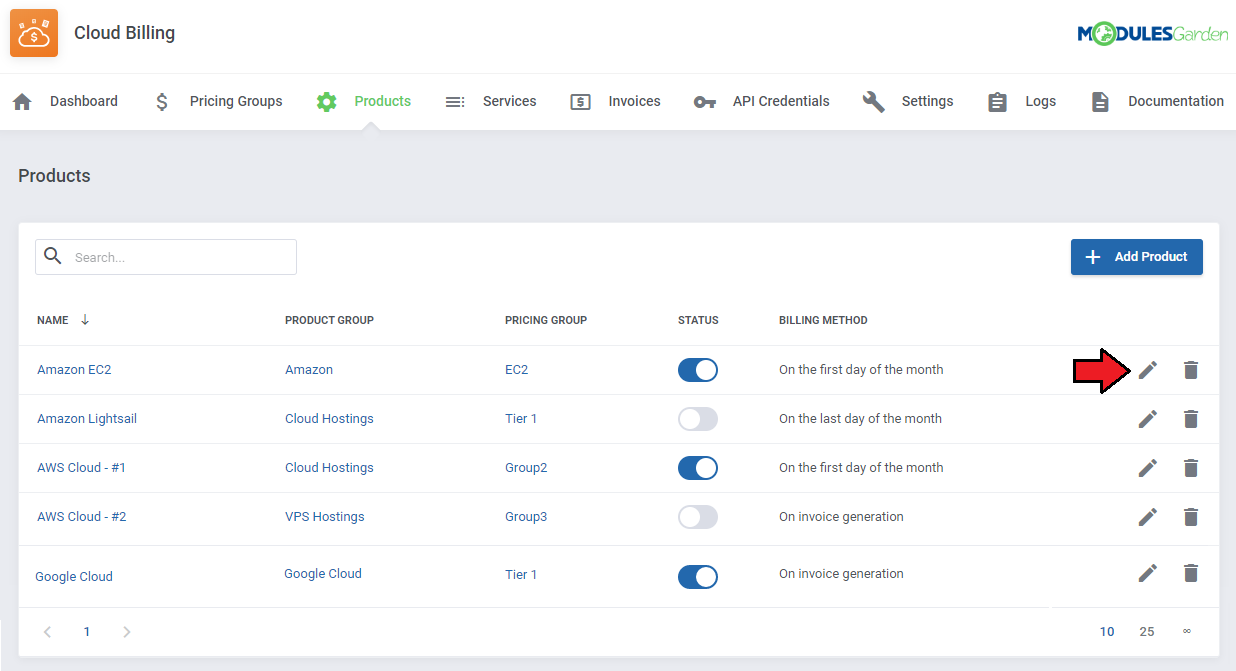Go to the next page arrow
The width and height of the screenshot is (1236, 671).
point(126,632)
